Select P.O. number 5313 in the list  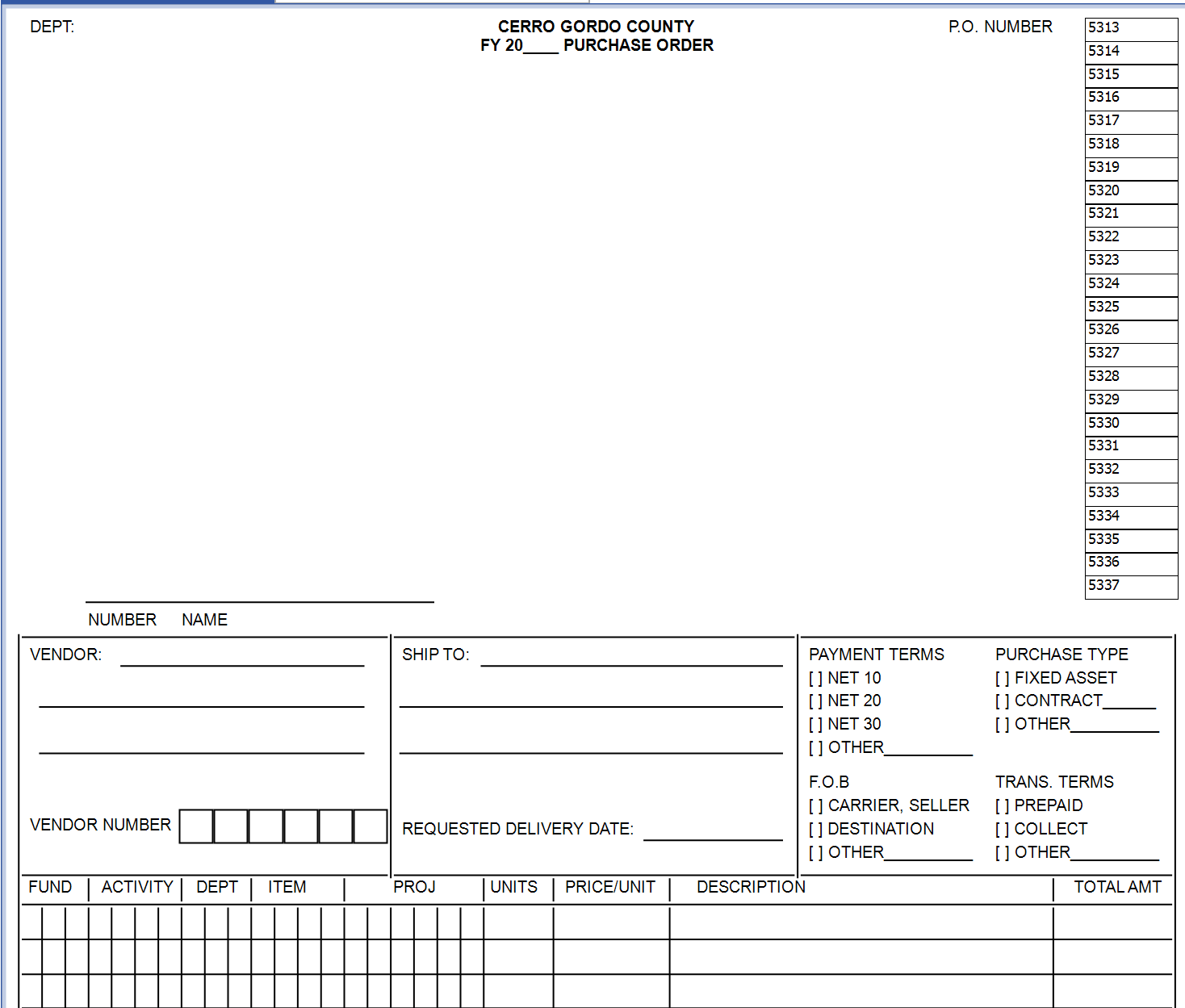1130,28
